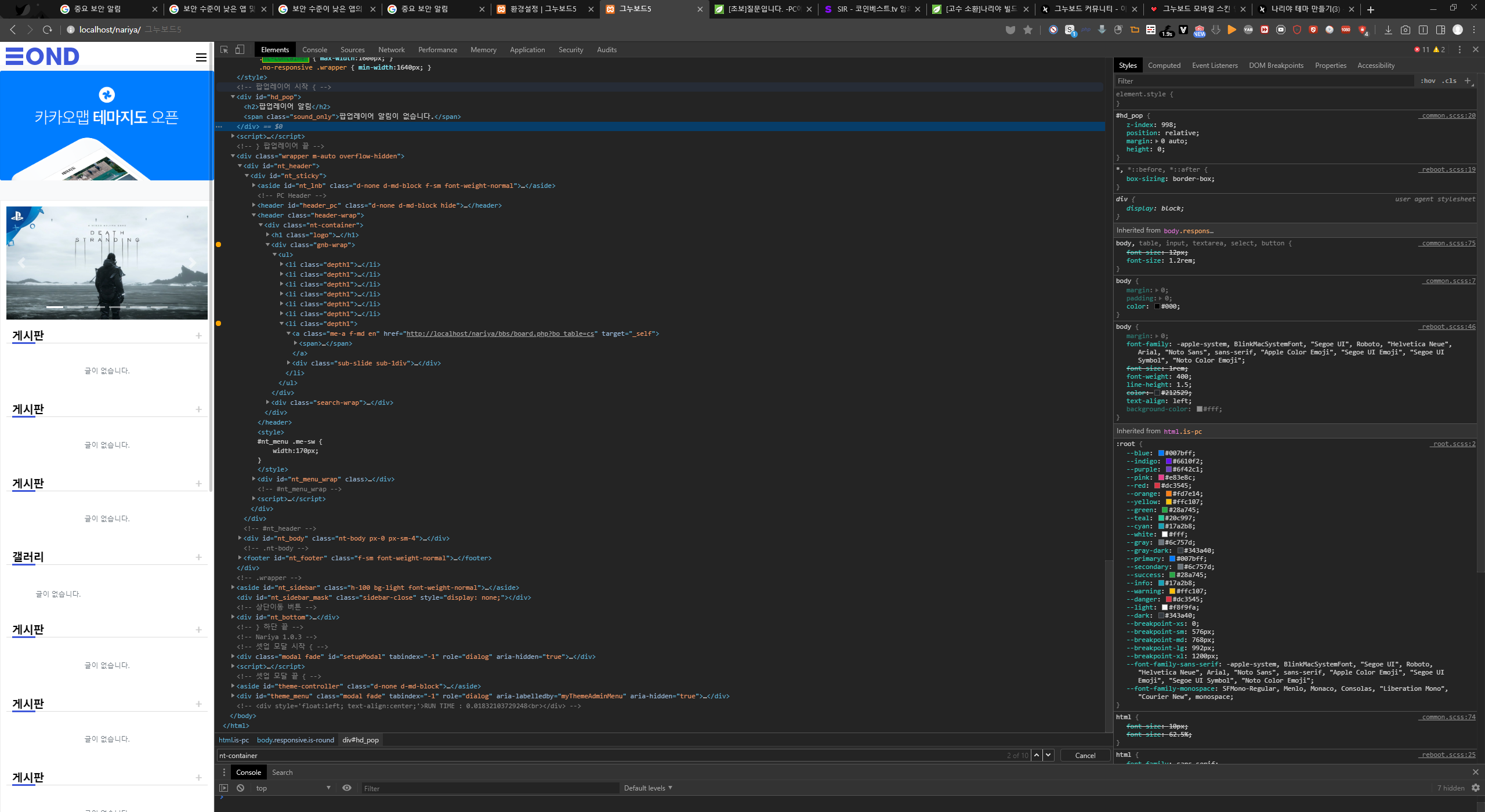Cancel the element search
Screen dimensions: 1485x812
[x=1085, y=755]
